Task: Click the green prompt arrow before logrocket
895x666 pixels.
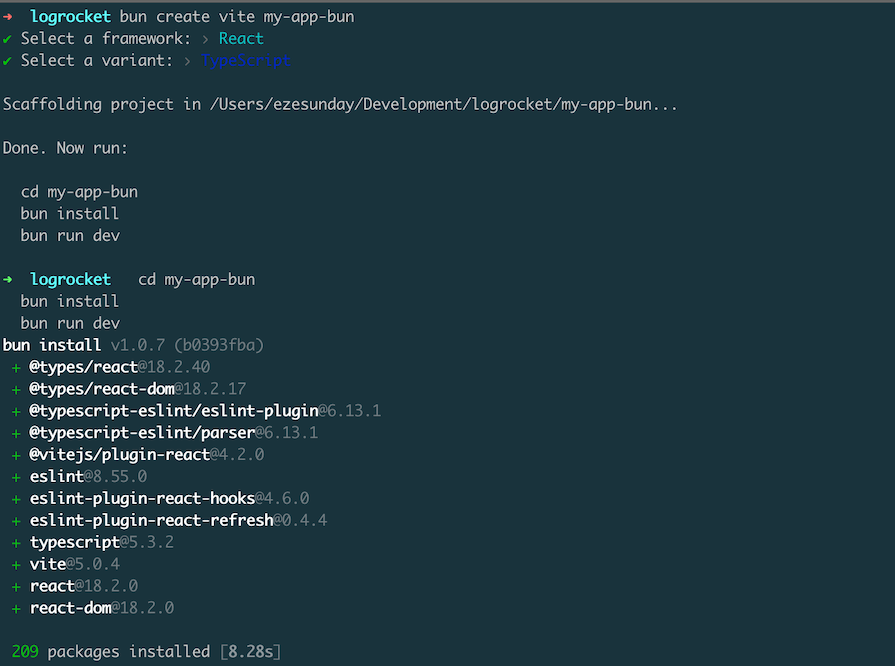Action: [7, 280]
